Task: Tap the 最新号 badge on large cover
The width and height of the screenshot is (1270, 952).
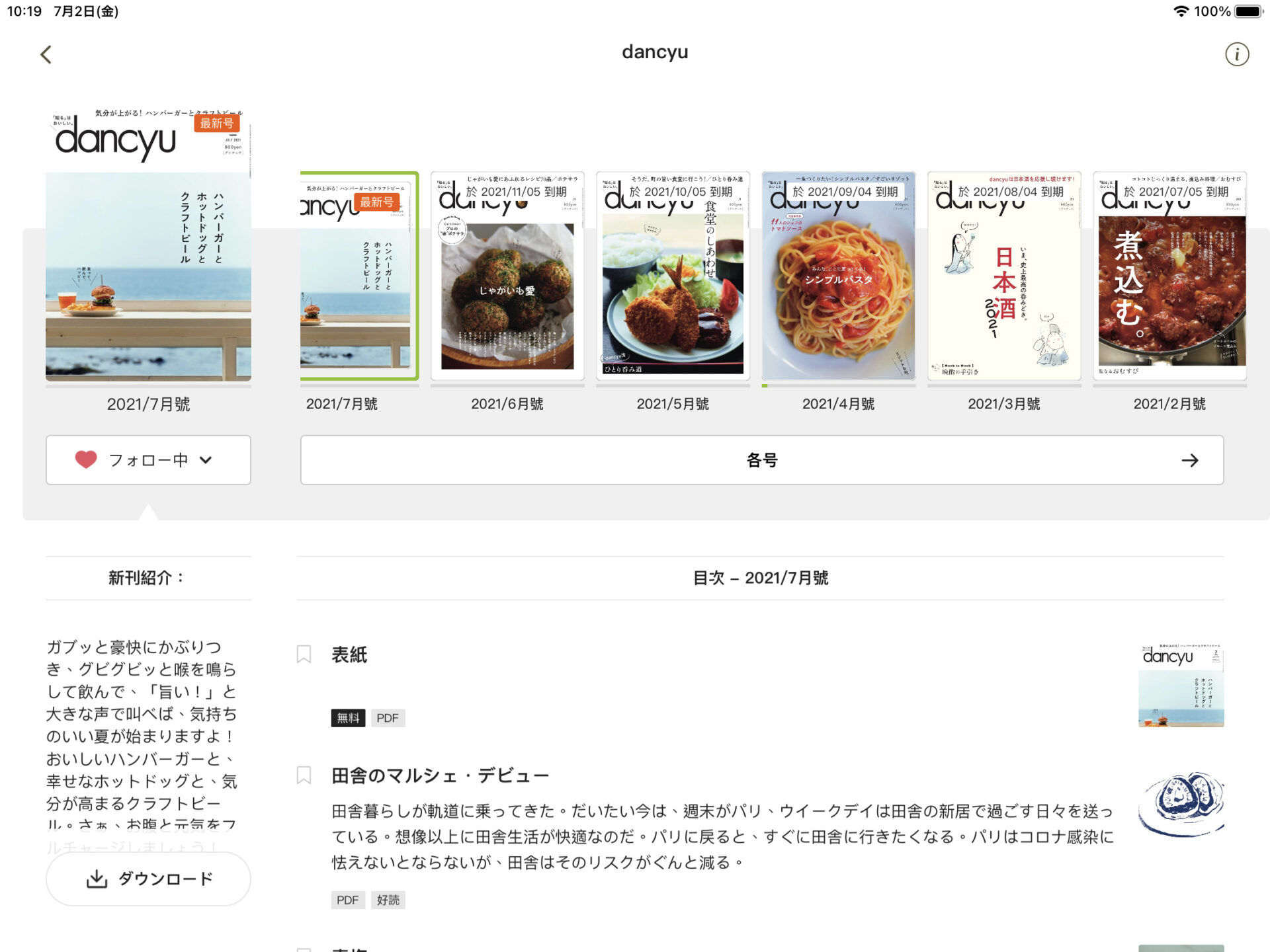Action: (x=216, y=123)
